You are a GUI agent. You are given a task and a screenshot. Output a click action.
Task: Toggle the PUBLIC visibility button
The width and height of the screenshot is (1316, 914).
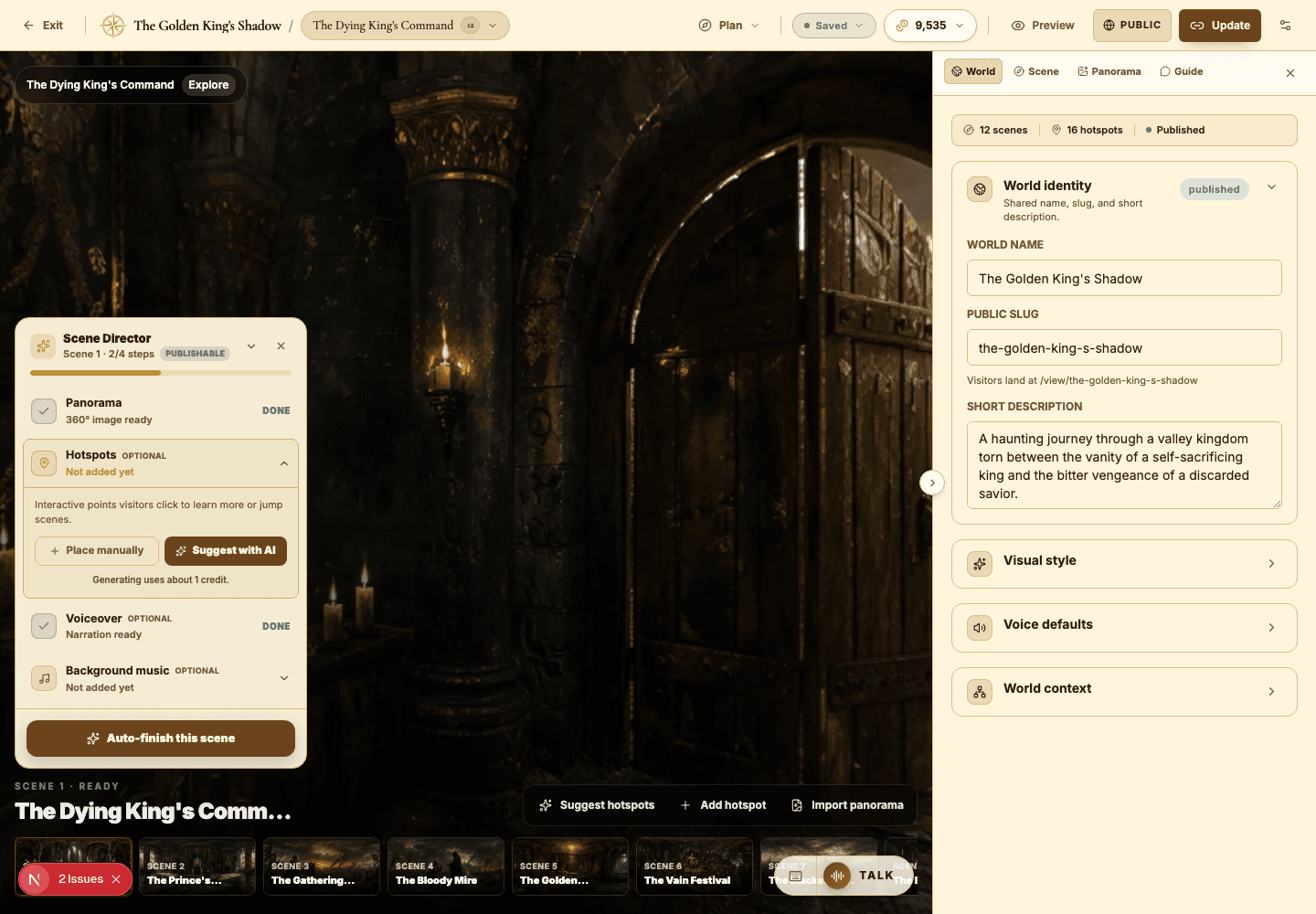(x=1131, y=26)
